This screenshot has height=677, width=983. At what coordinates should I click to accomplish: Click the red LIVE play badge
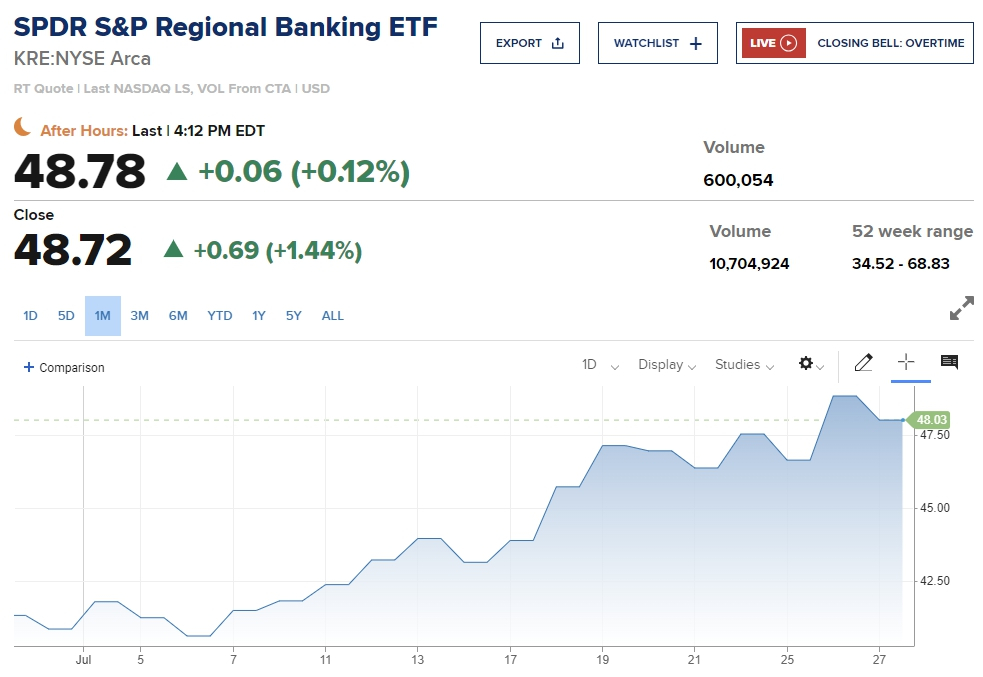click(x=773, y=43)
